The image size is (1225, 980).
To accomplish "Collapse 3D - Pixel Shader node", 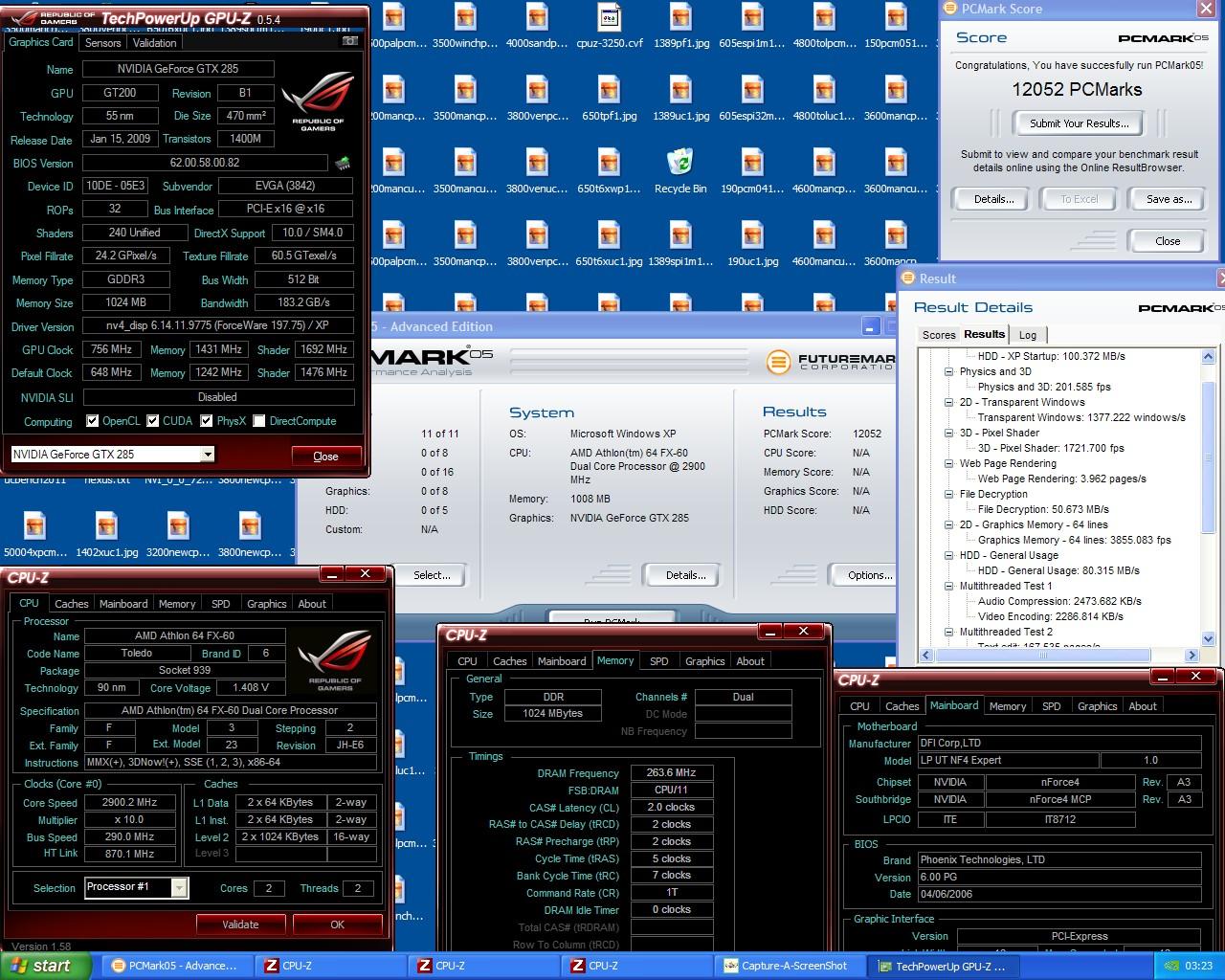I will (x=949, y=433).
